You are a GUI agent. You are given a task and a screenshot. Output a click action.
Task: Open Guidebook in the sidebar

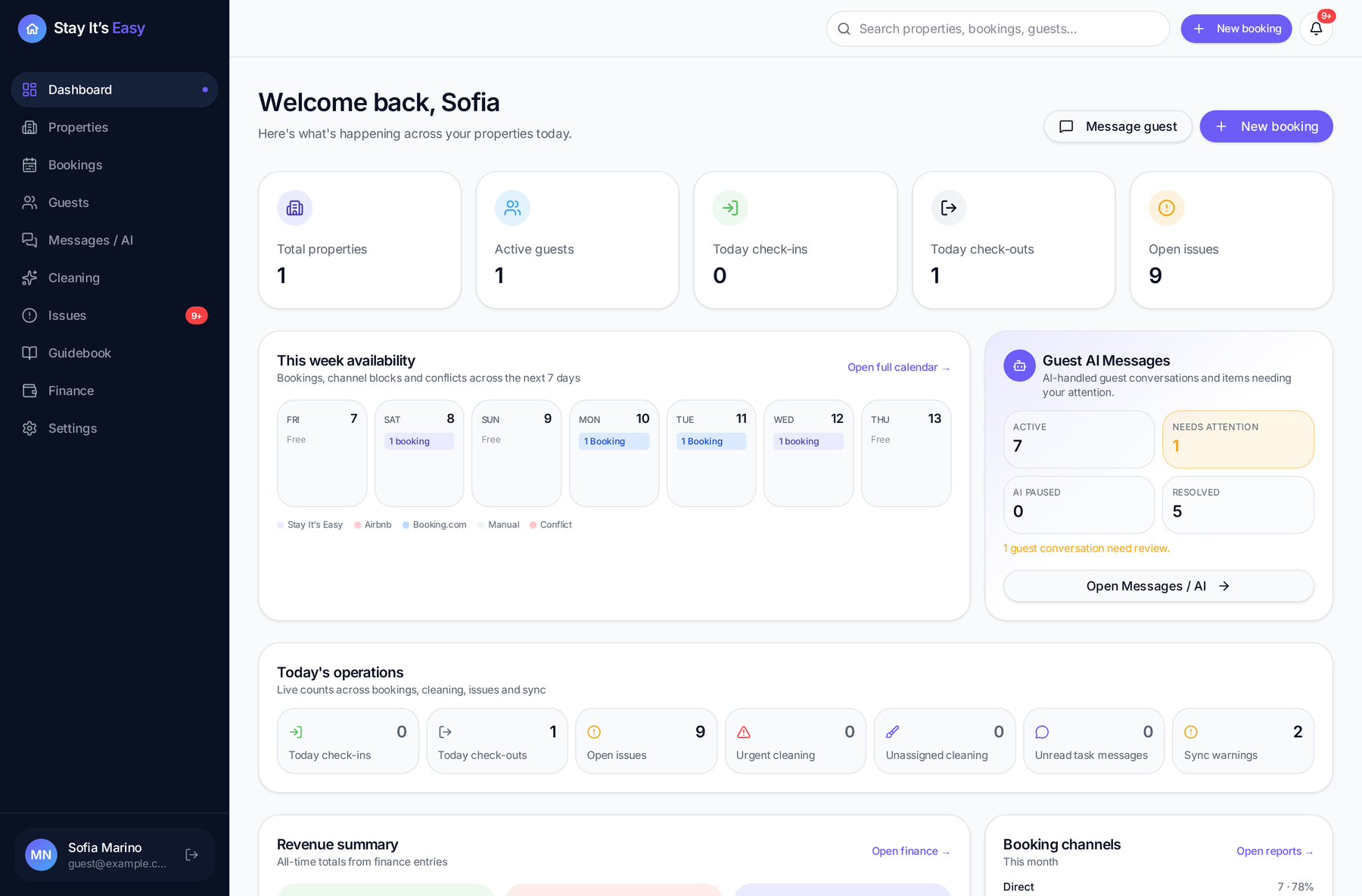click(x=114, y=353)
